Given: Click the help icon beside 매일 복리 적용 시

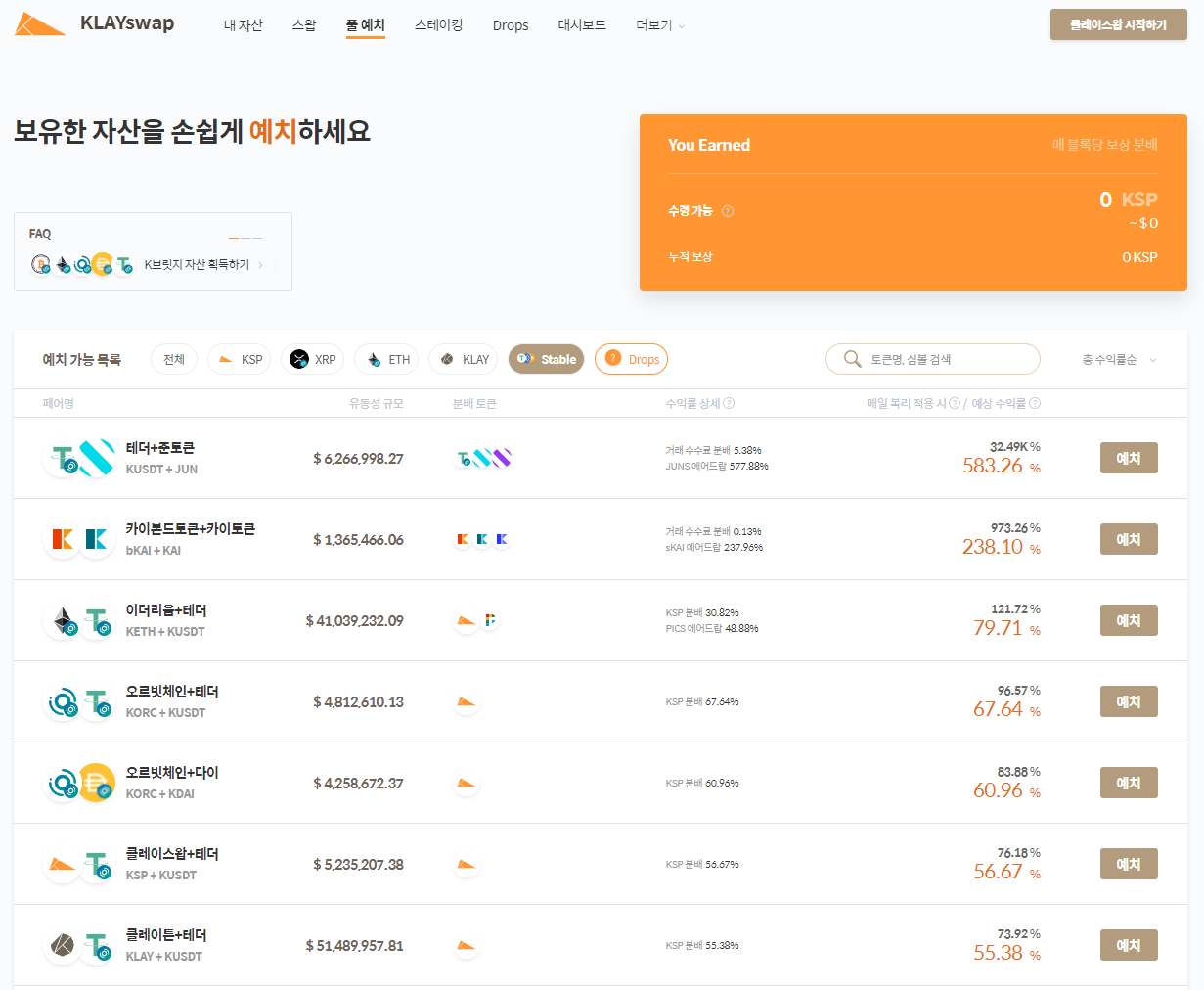Looking at the screenshot, I should [955, 403].
